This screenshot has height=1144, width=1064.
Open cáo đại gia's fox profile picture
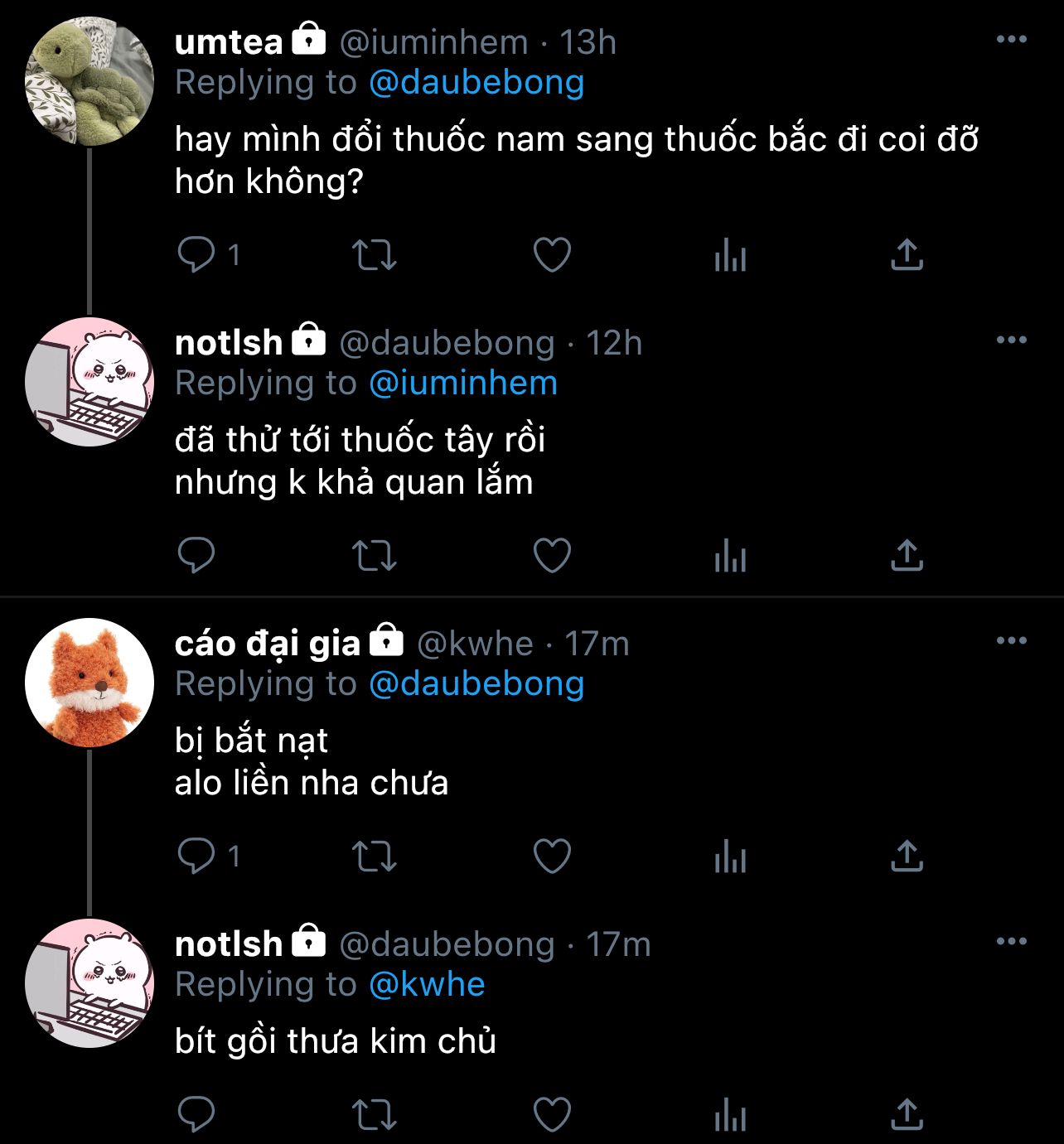pos(89,682)
